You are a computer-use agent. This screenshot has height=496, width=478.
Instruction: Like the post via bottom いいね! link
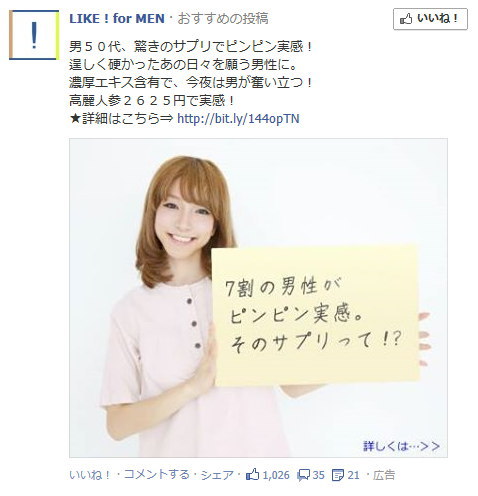(90, 475)
